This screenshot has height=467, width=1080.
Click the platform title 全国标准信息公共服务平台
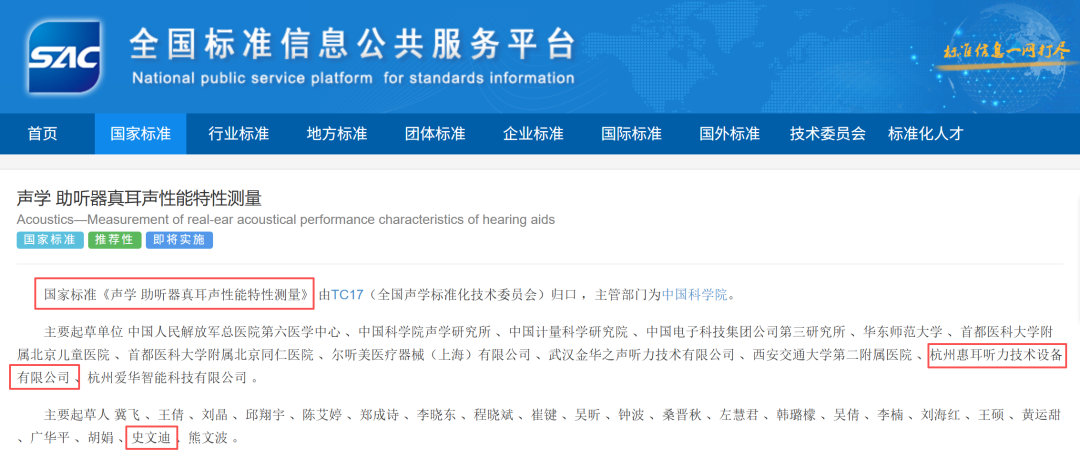(352, 44)
